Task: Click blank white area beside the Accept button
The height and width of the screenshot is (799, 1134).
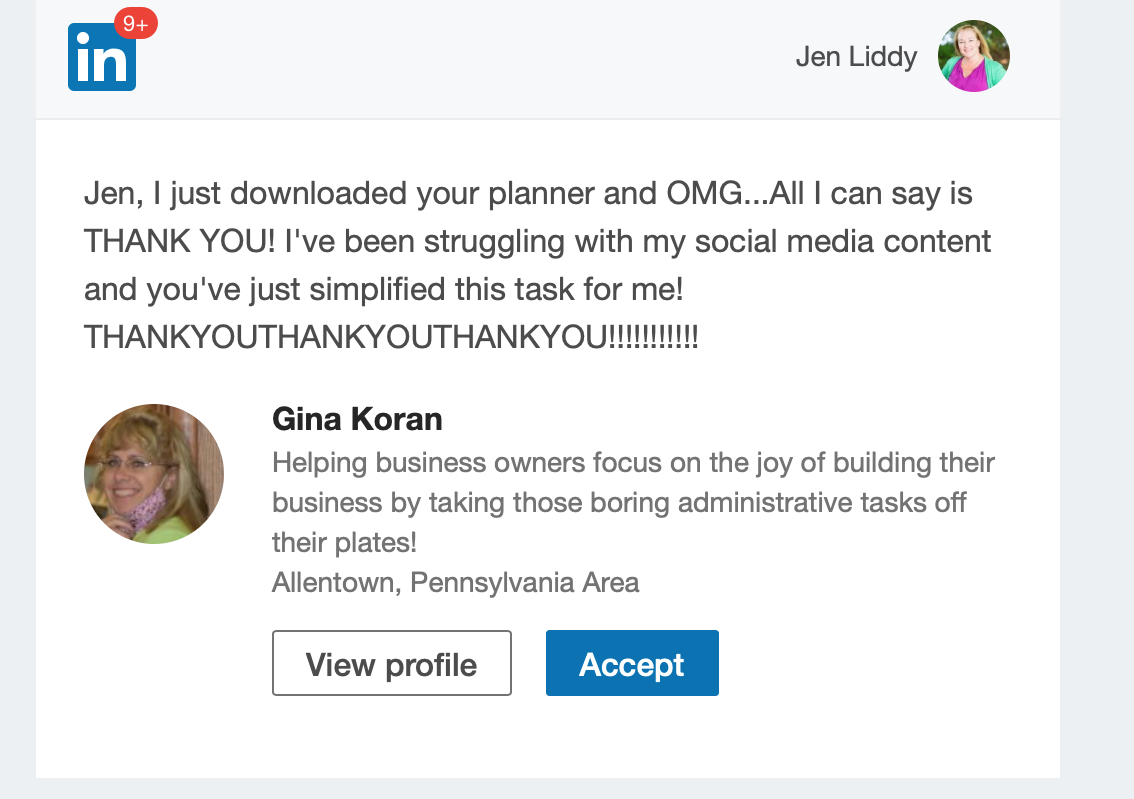Action: (x=880, y=663)
